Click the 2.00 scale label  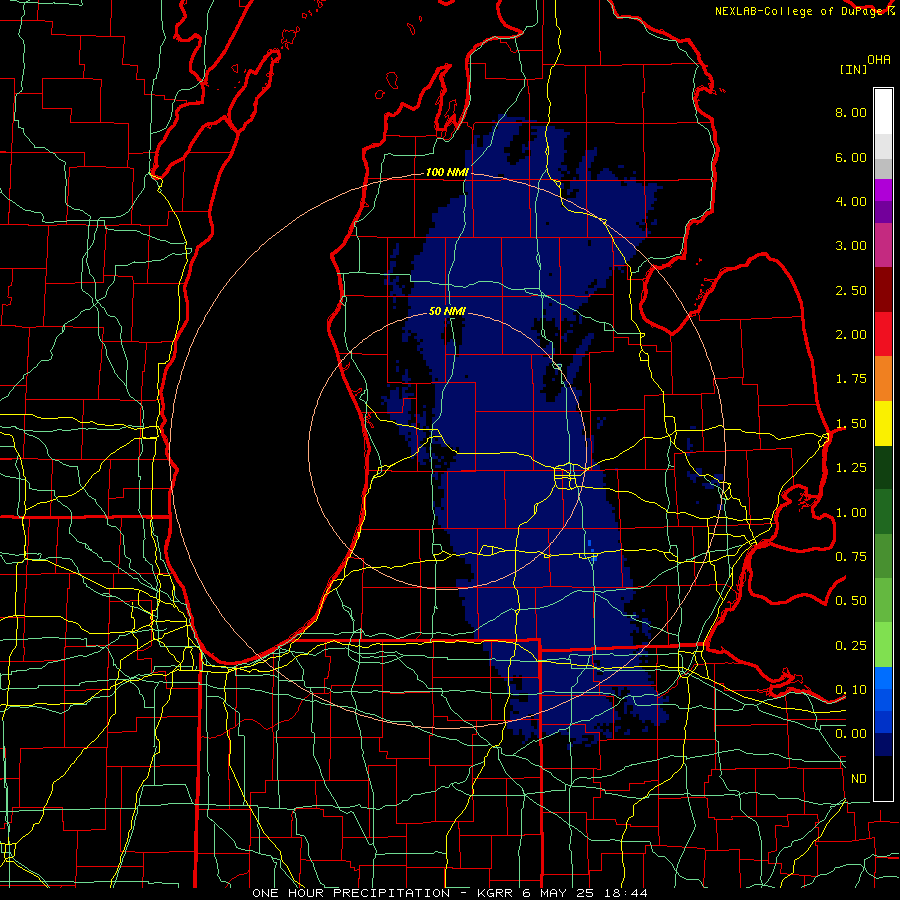851,335
